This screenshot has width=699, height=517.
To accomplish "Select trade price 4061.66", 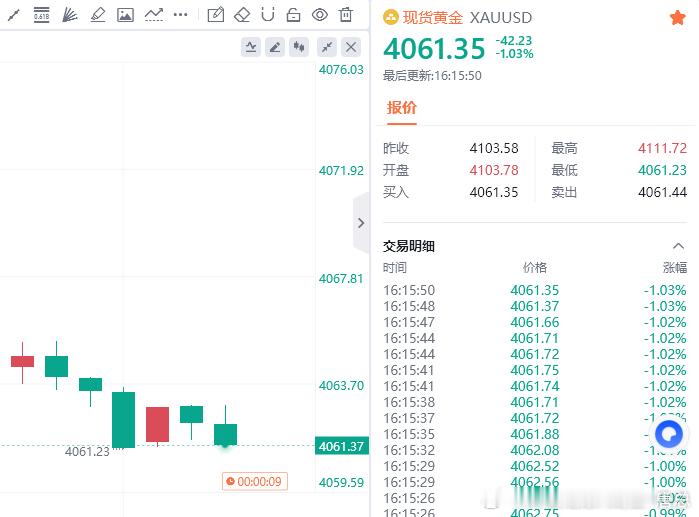I will (535, 322).
